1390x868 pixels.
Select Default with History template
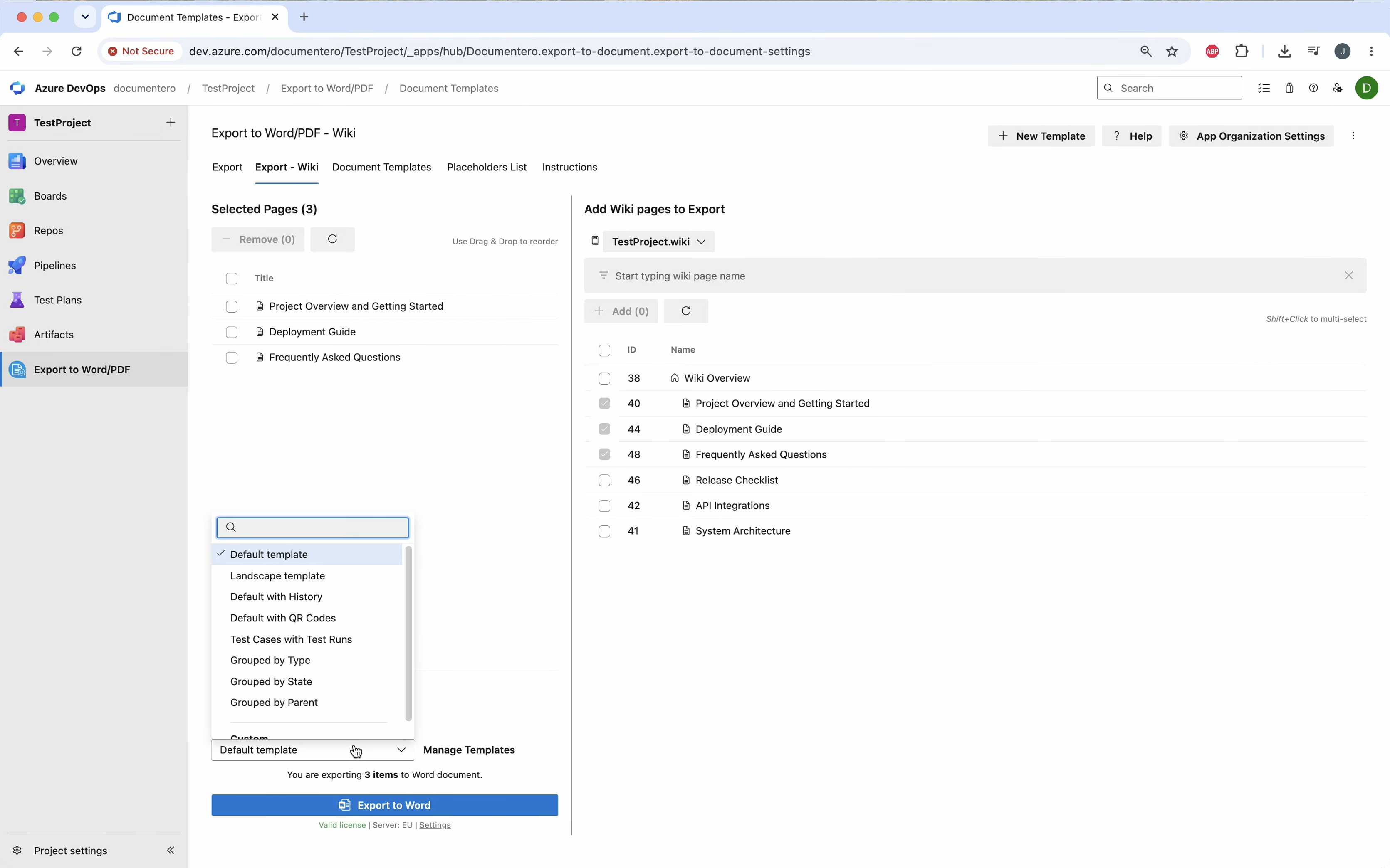[x=307, y=597]
